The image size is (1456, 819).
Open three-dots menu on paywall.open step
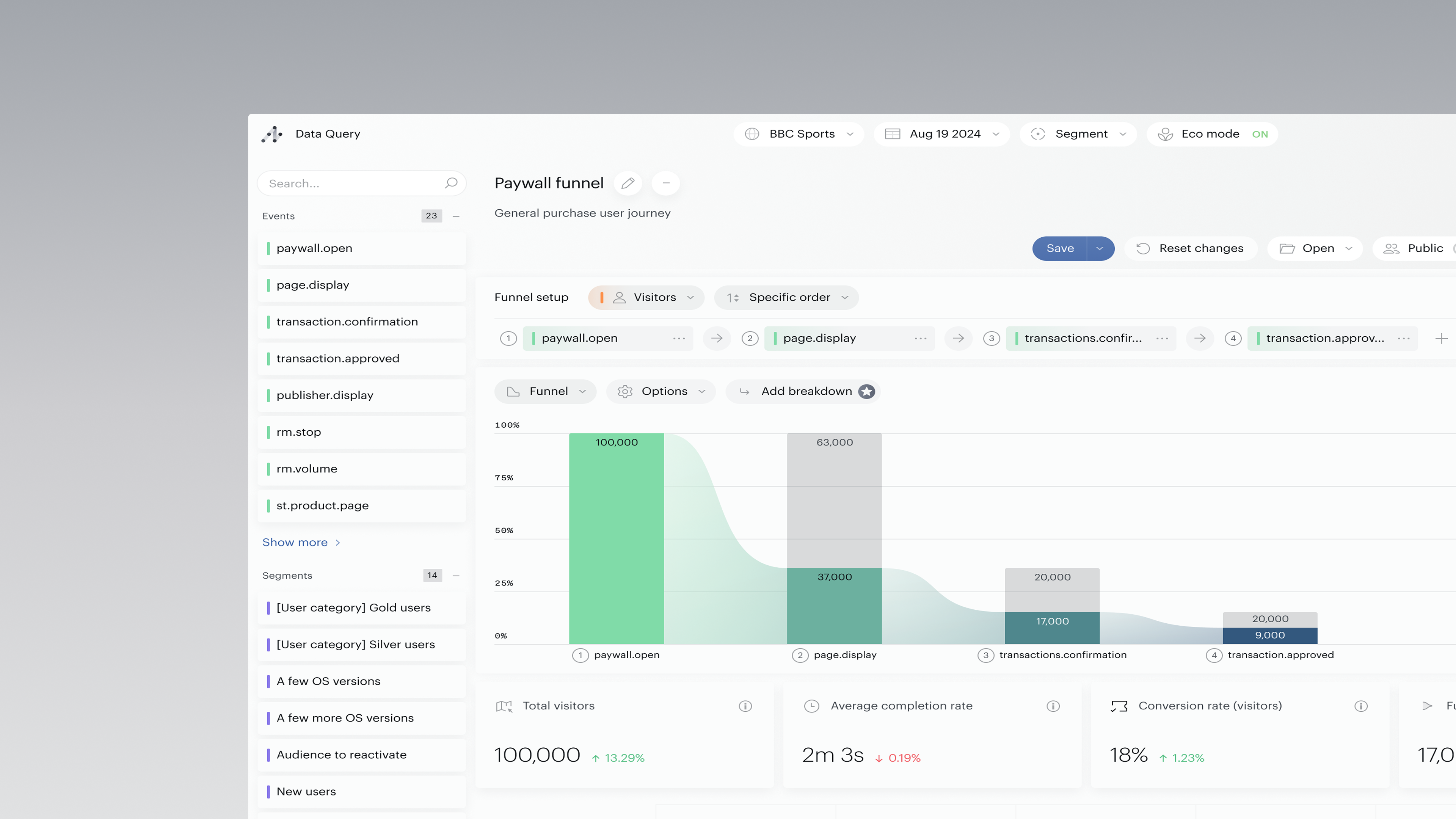click(679, 339)
